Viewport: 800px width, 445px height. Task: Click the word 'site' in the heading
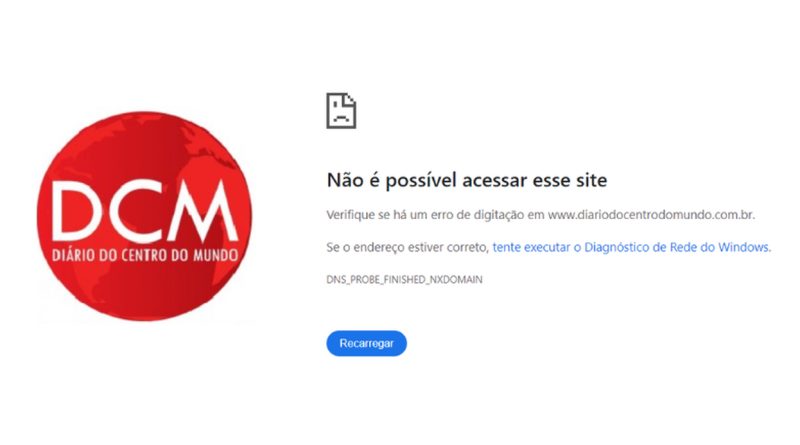591,180
